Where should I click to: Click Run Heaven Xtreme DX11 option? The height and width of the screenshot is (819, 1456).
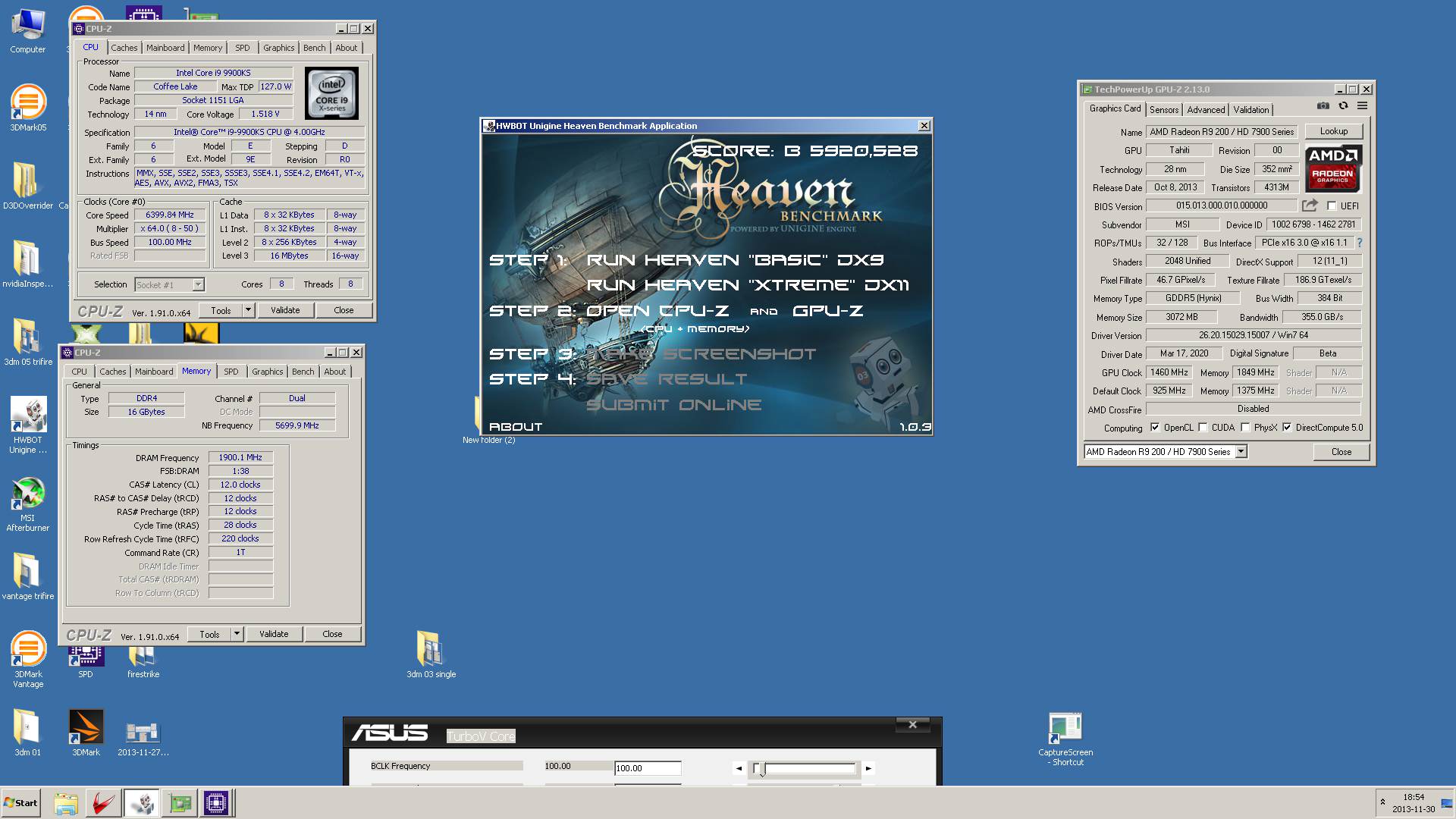click(x=748, y=285)
